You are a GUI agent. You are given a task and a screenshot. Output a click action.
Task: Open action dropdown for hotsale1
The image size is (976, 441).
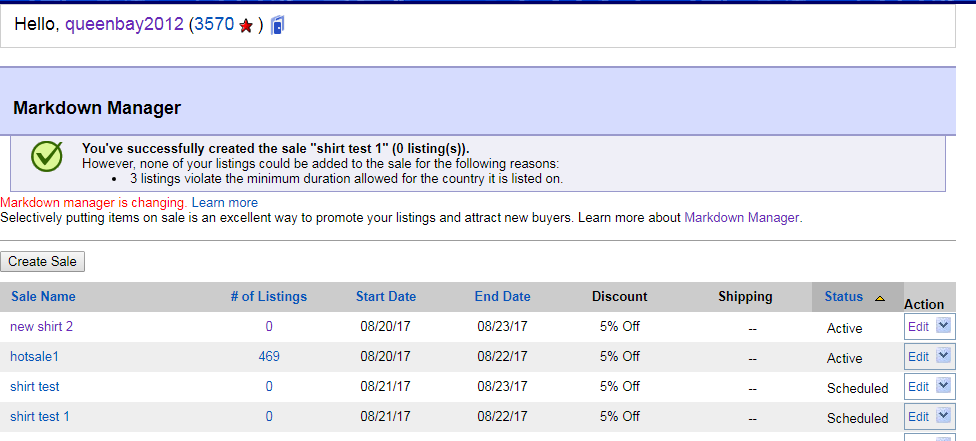point(942,357)
